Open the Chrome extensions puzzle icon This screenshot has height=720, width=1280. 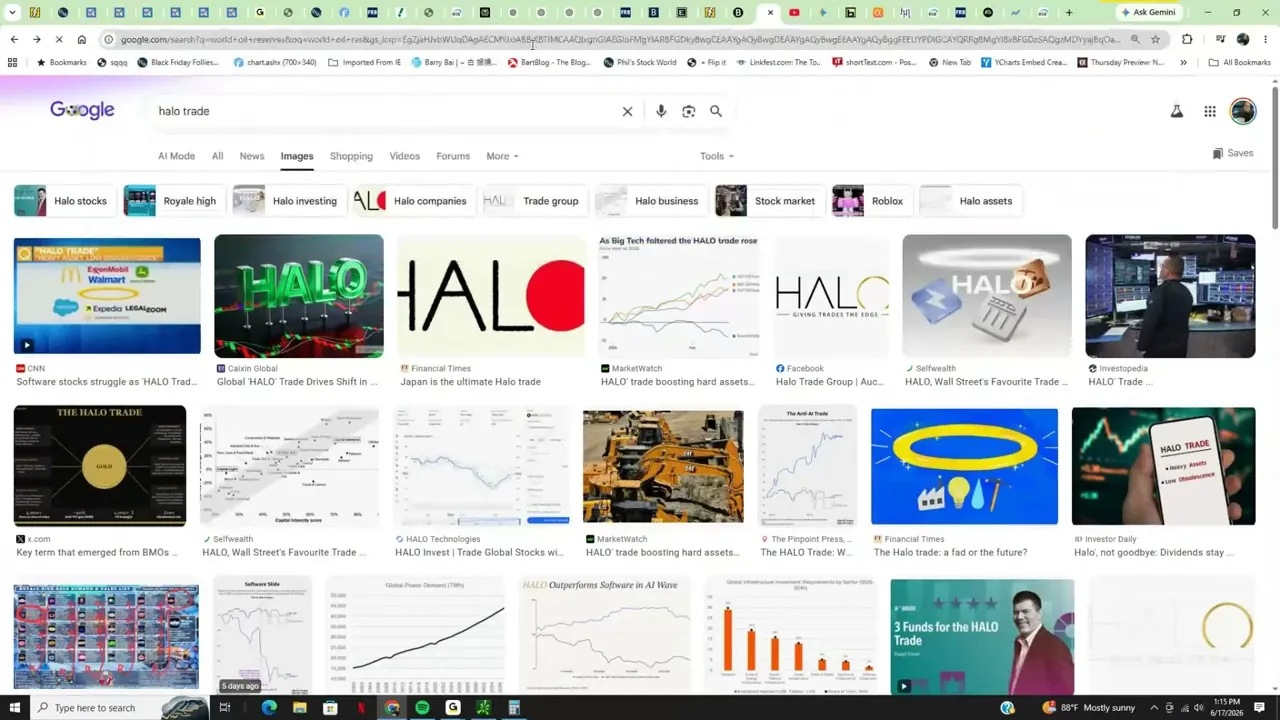tap(1187, 39)
